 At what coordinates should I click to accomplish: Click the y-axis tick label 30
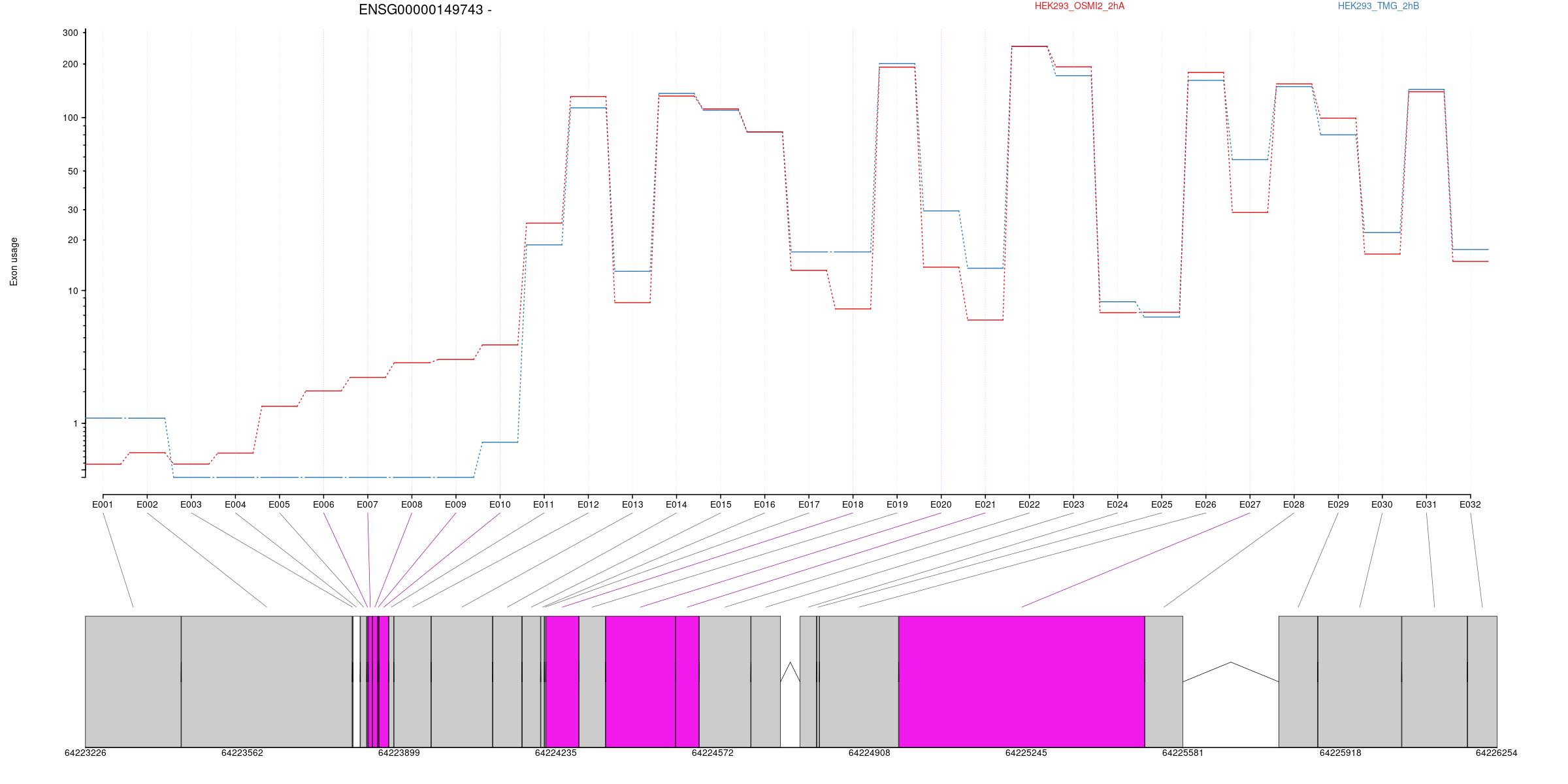click(x=73, y=210)
